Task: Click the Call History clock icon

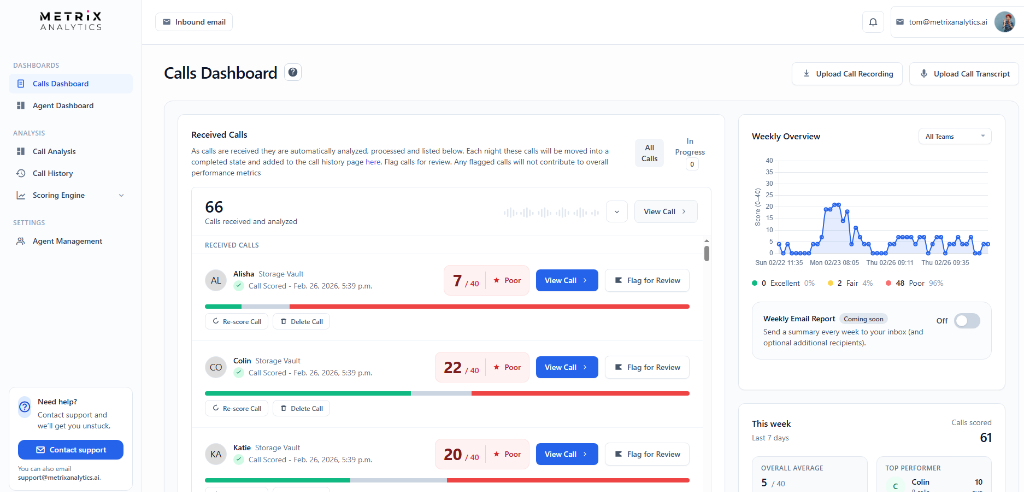Action: pos(20,173)
